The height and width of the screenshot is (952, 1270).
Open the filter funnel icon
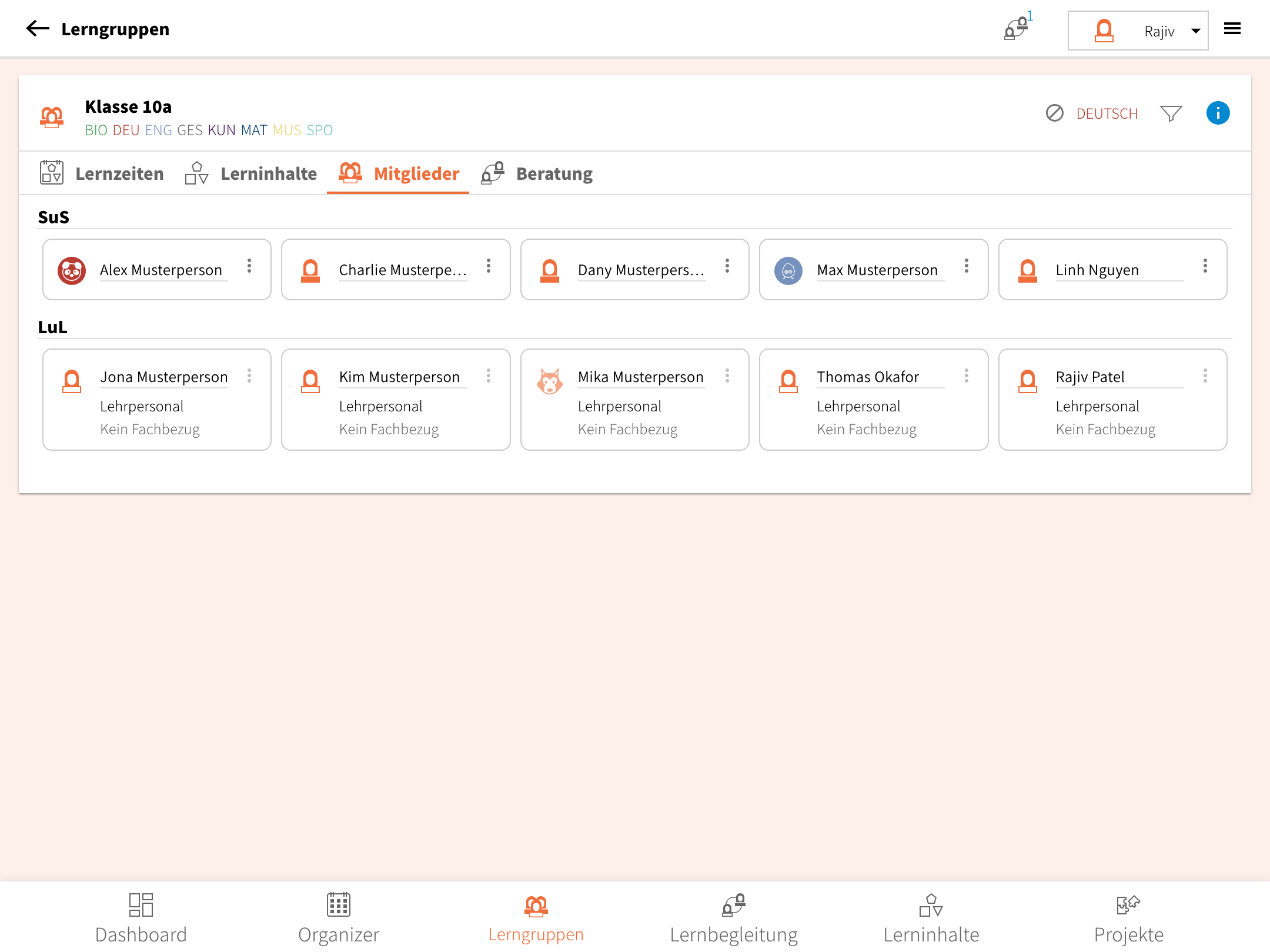coord(1171,113)
